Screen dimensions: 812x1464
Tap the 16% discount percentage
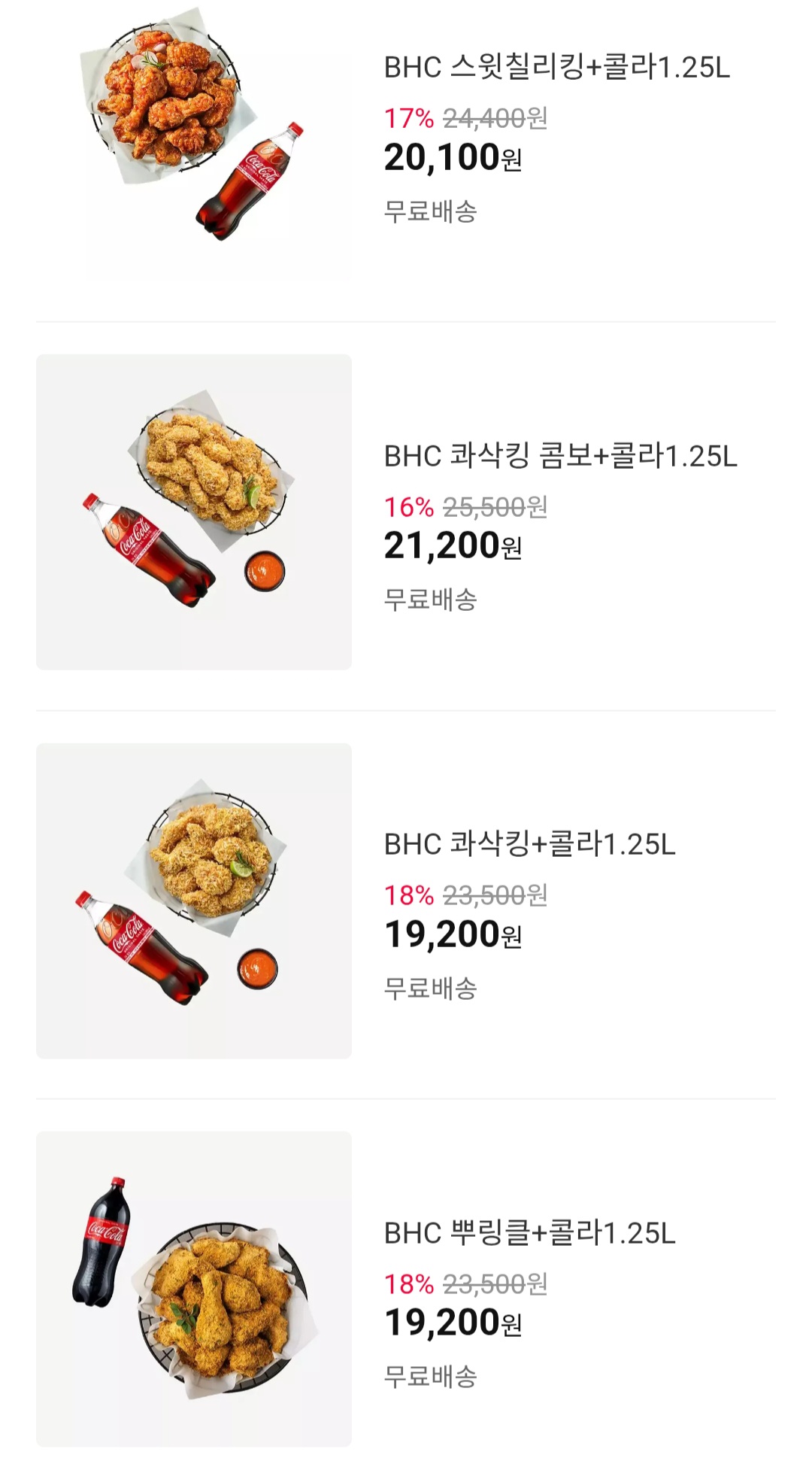pyautogui.click(x=408, y=507)
